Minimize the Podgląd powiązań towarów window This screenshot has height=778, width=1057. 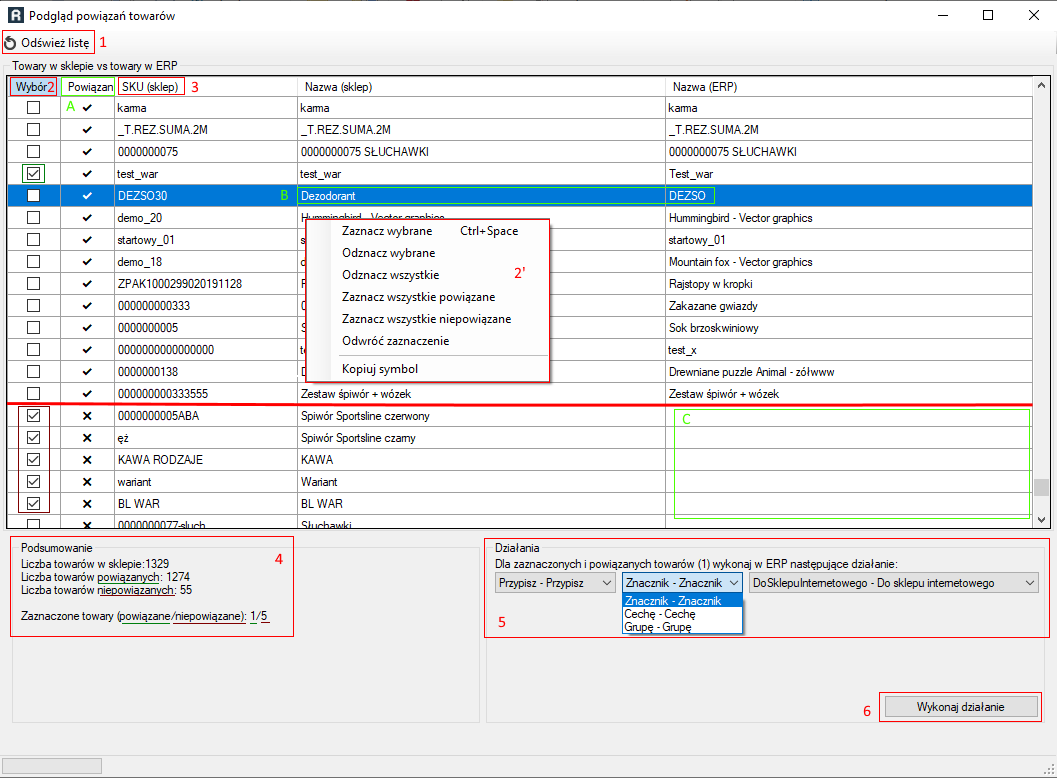942,15
